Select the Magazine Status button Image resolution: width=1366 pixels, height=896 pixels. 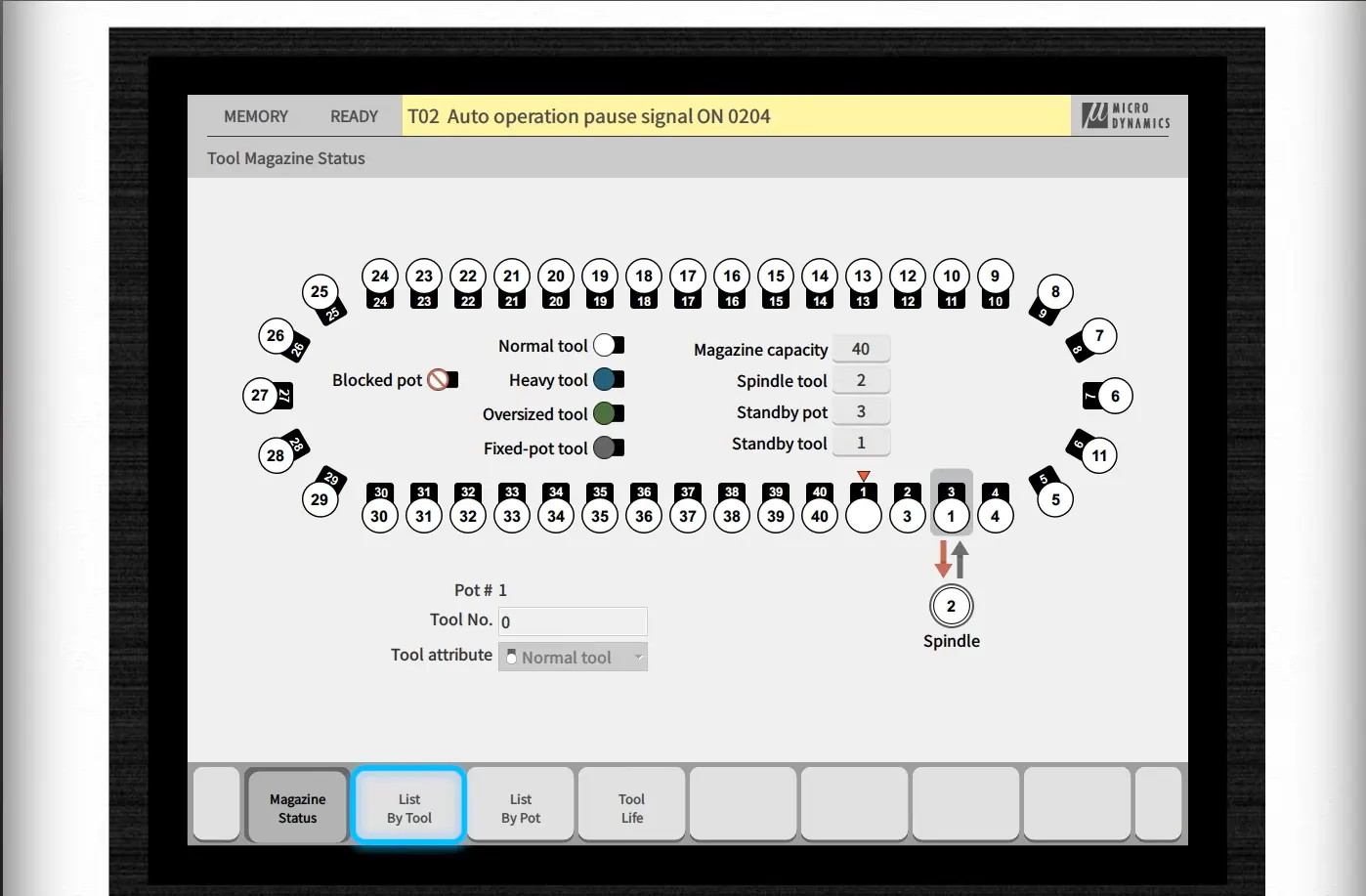click(x=297, y=807)
